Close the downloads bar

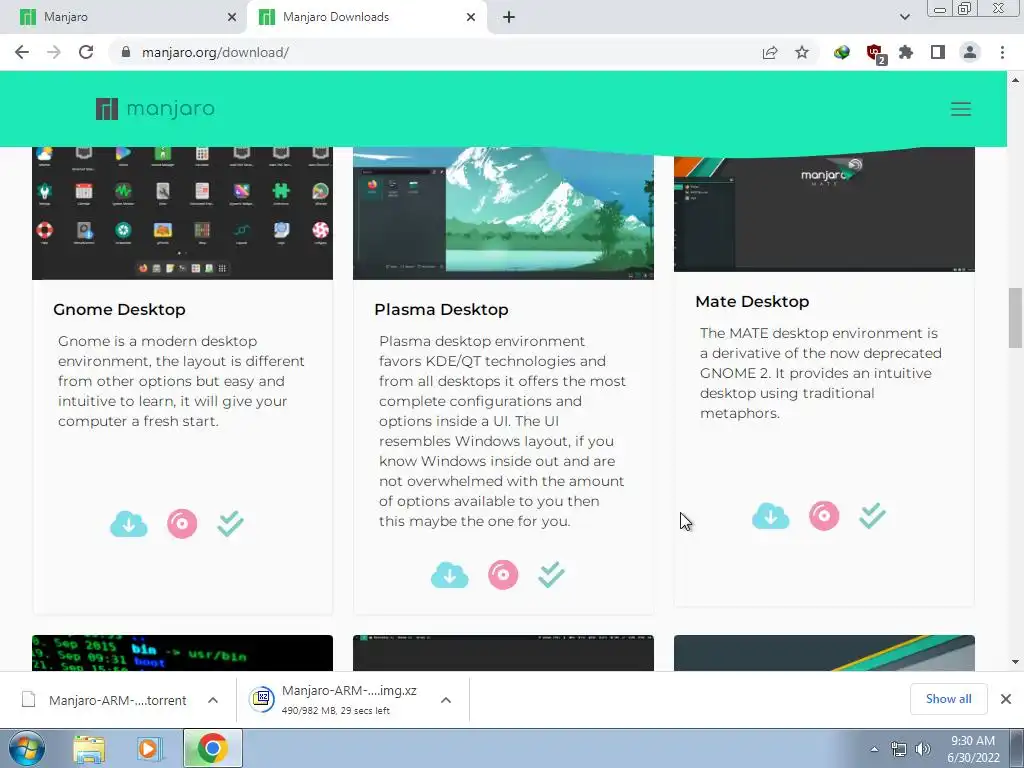click(x=1006, y=699)
